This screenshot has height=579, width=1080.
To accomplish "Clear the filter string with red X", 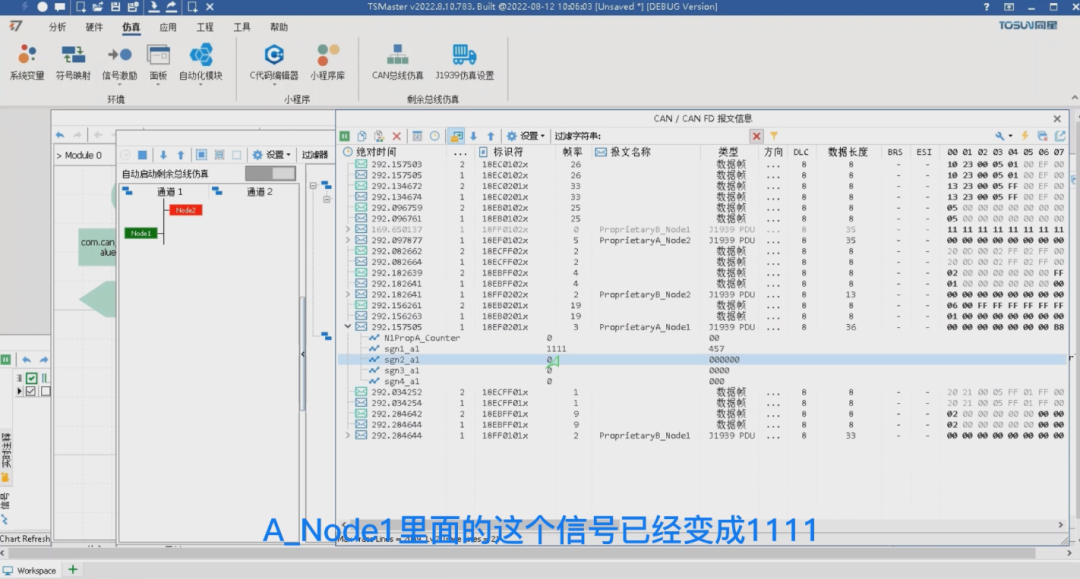I will [x=756, y=136].
